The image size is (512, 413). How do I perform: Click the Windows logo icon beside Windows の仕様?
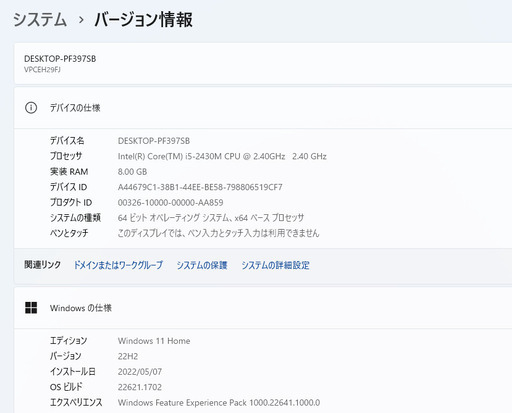(x=31, y=308)
